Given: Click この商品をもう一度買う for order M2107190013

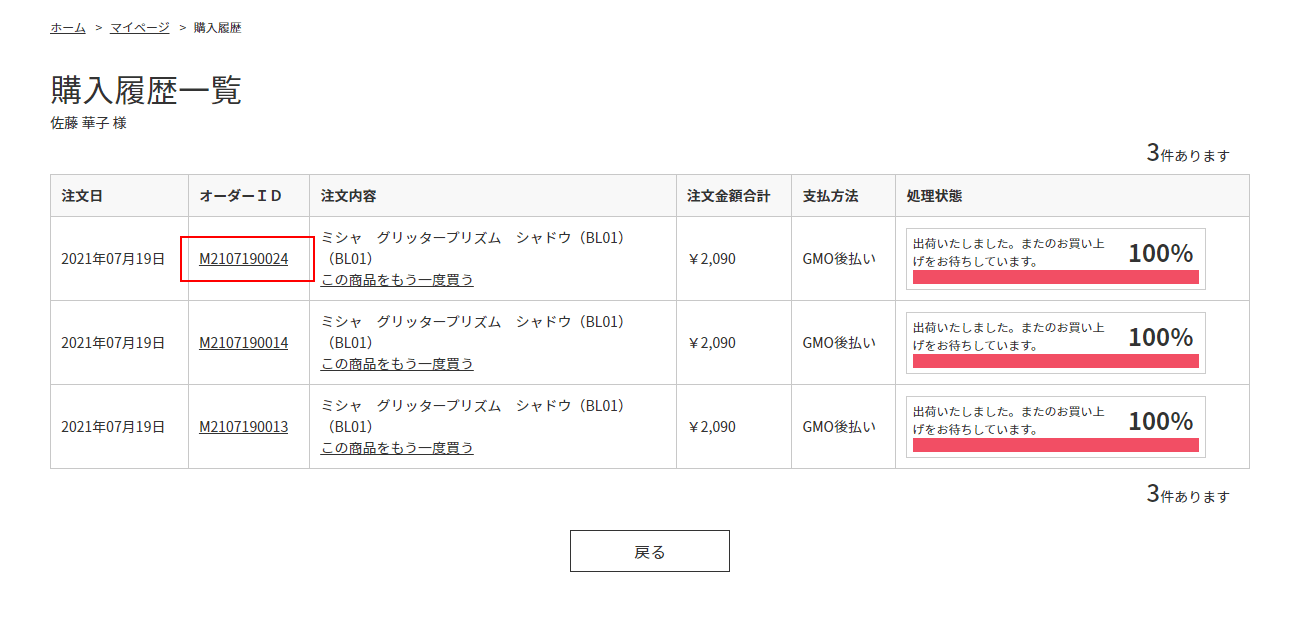Looking at the screenshot, I should 397,448.
